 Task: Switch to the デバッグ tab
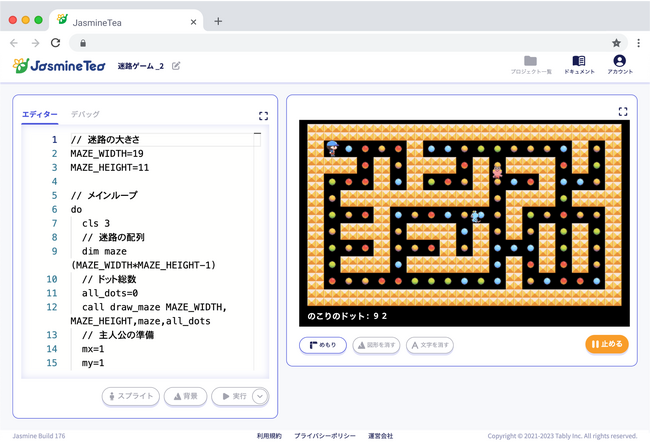click(85, 115)
